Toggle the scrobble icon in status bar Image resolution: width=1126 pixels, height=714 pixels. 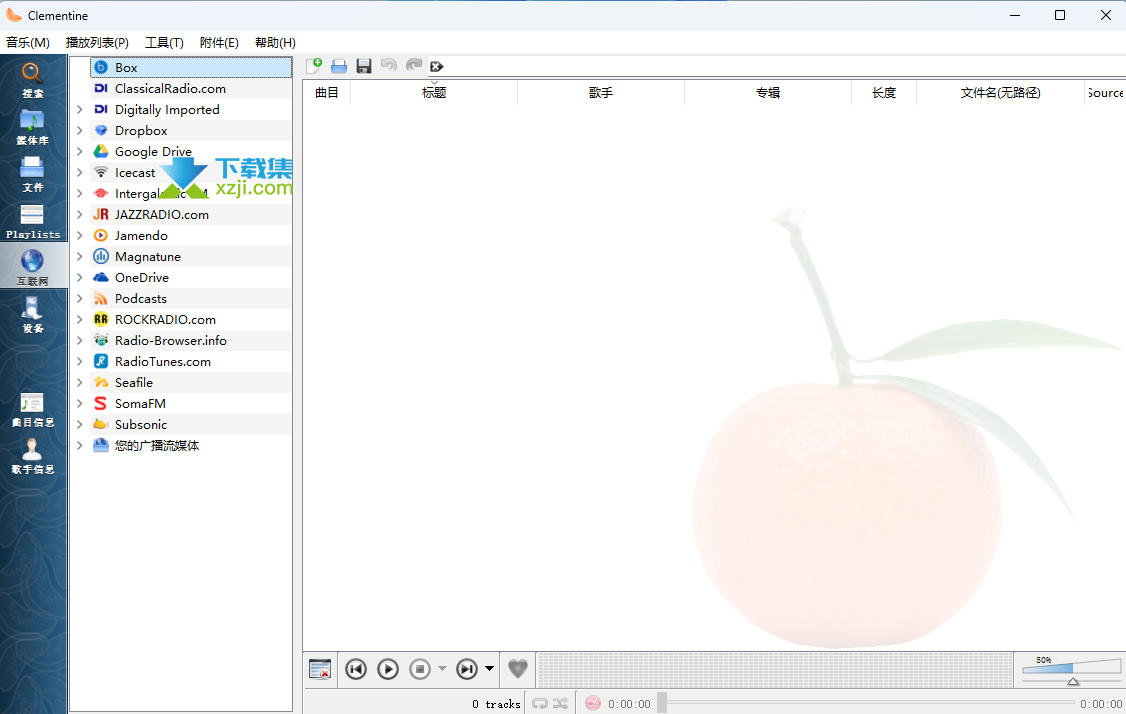click(592, 704)
